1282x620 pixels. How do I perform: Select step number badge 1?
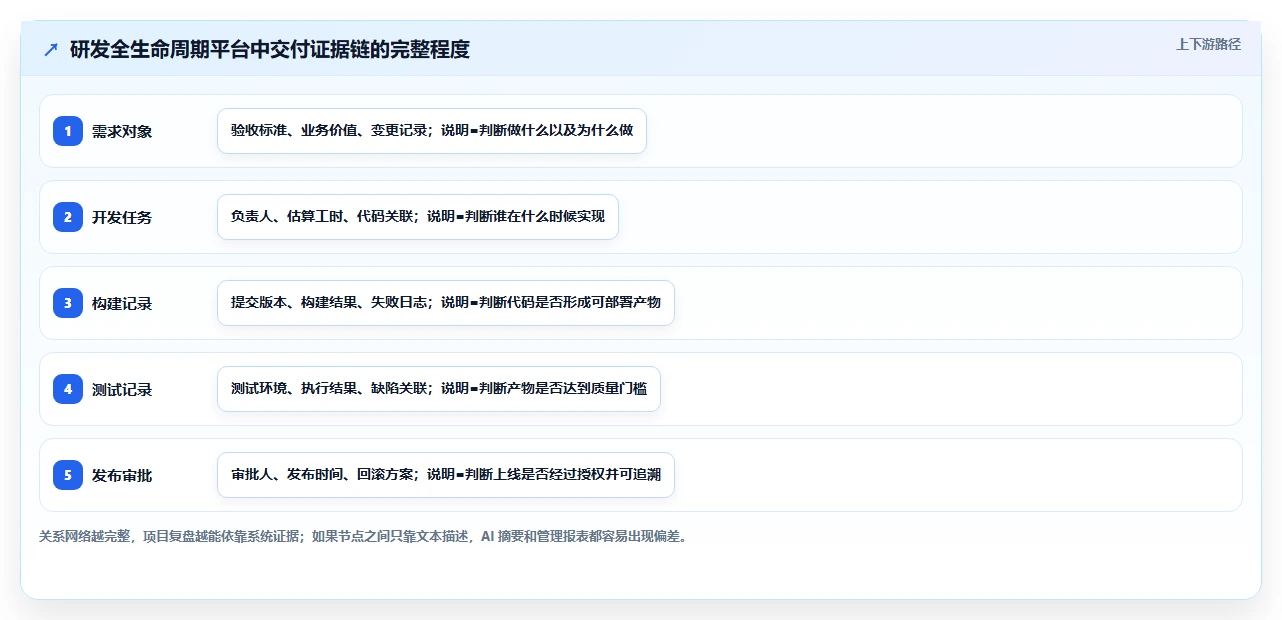[x=68, y=130]
